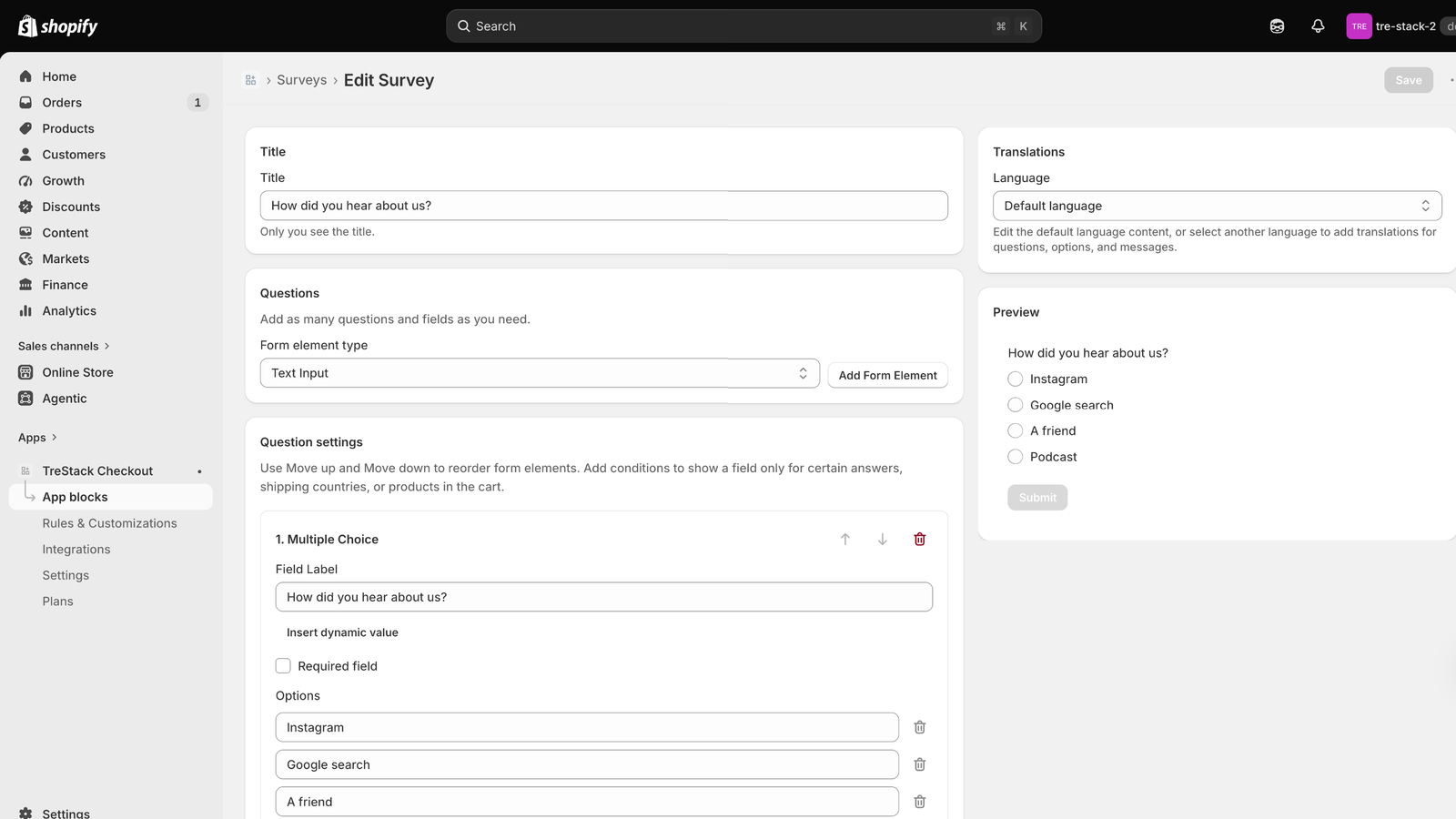
Task: Click the Customers person icon
Action: pos(25,155)
